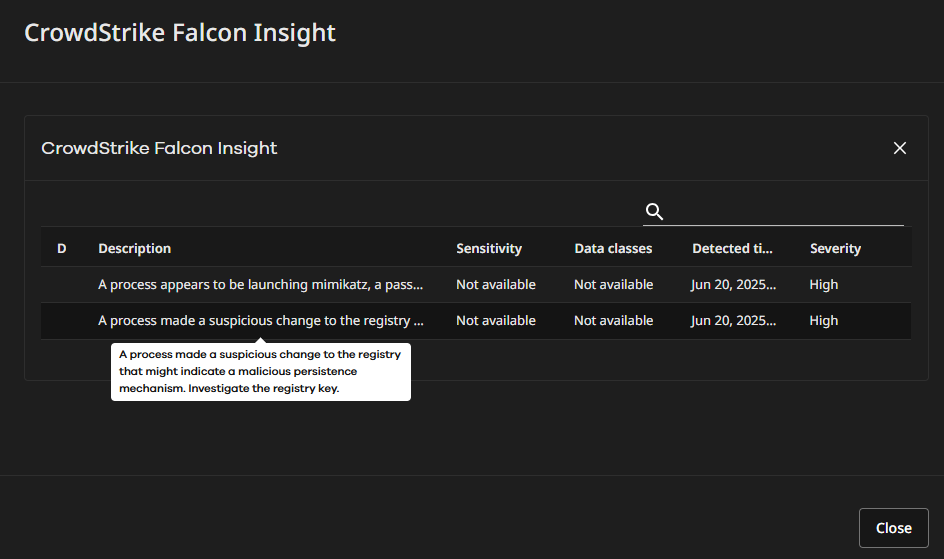Click the inner panel title 'CrowdStrike Falcon Insight'
Screen dimensions: 944x559
(x=159, y=148)
